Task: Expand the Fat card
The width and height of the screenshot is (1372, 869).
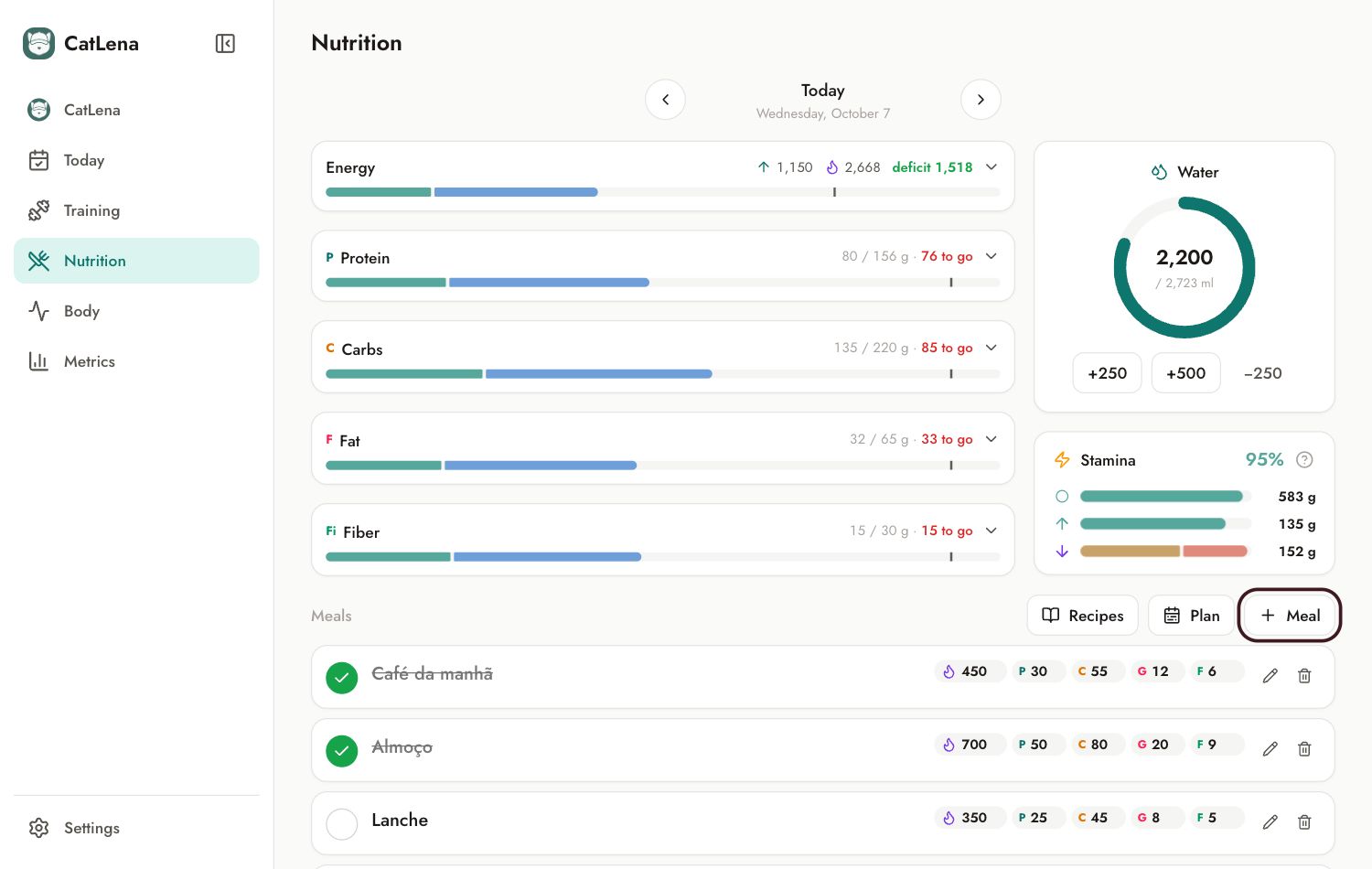Action: click(991, 439)
